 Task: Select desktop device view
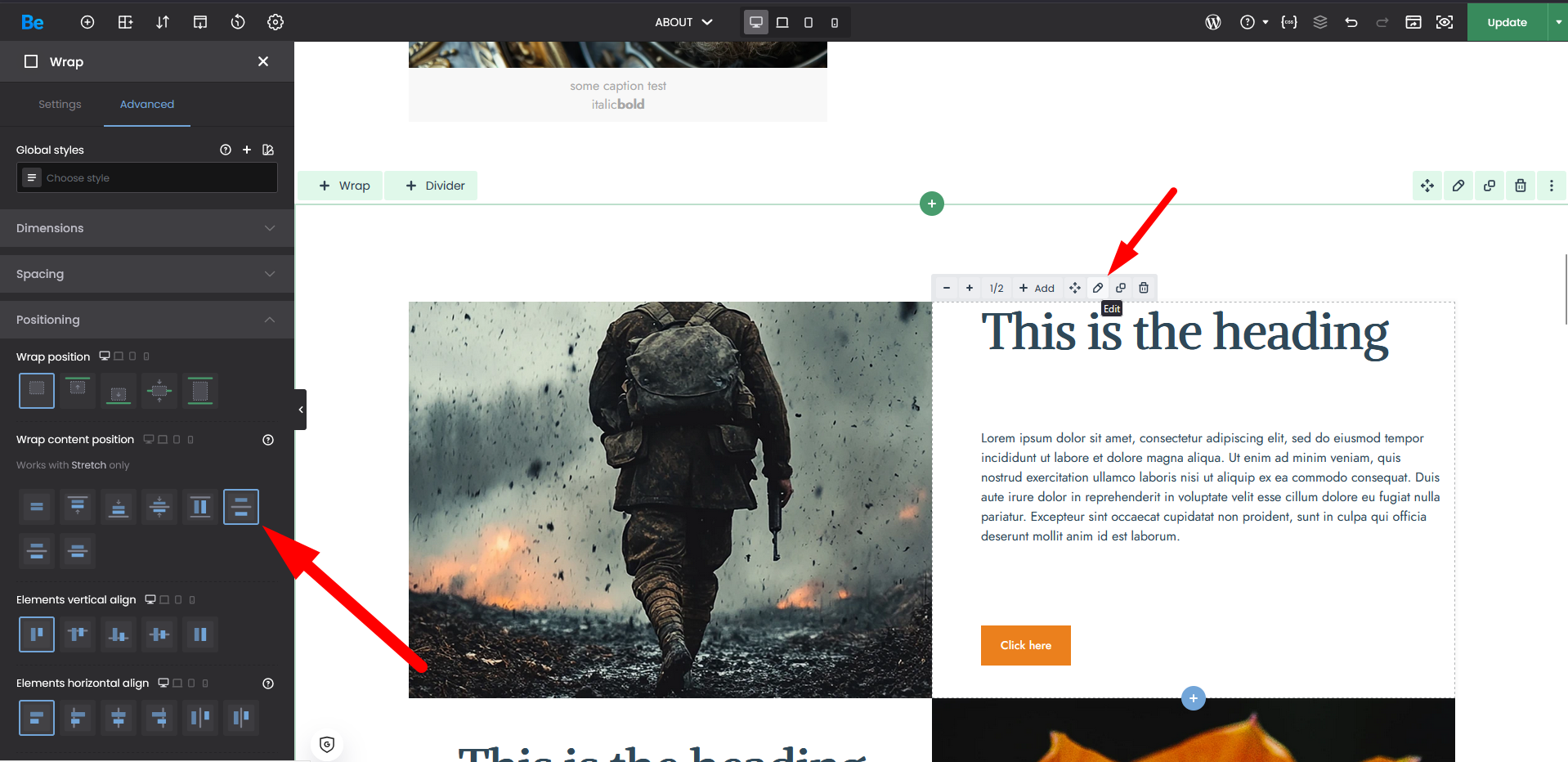click(756, 22)
